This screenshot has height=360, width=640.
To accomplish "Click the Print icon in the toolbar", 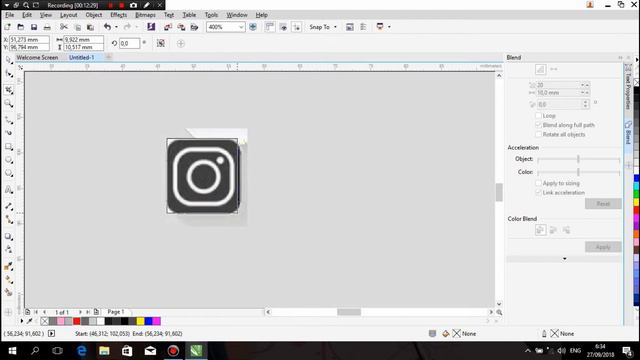I will [x=47, y=27].
